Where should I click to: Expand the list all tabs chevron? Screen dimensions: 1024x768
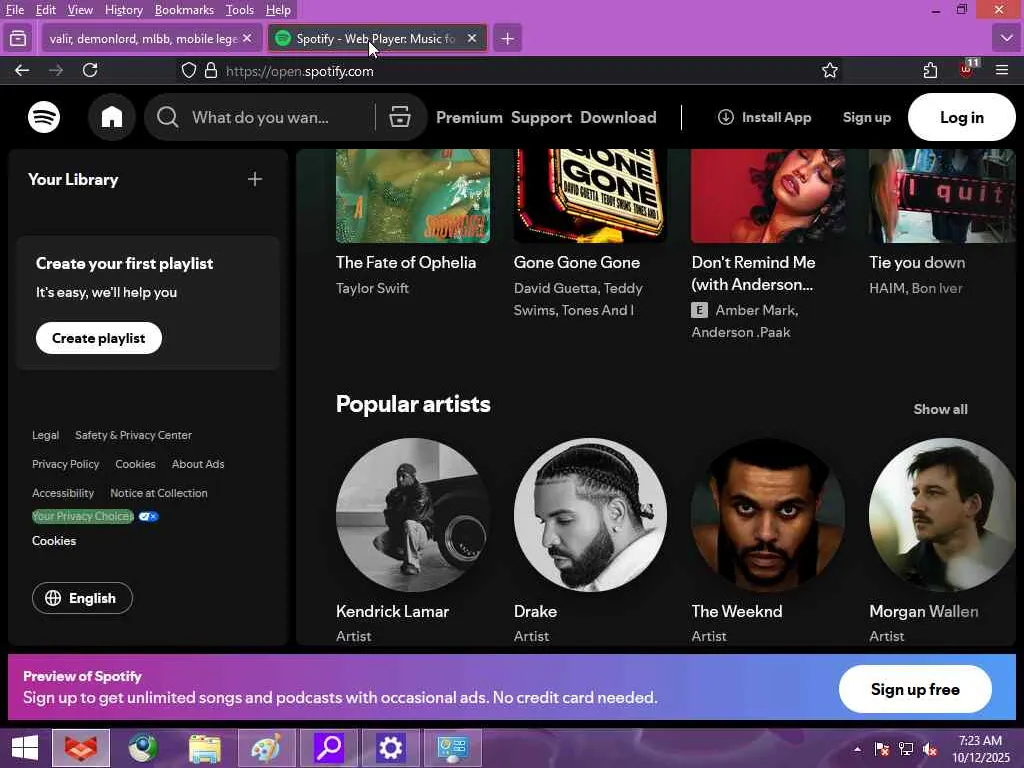pyautogui.click(x=1006, y=39)
